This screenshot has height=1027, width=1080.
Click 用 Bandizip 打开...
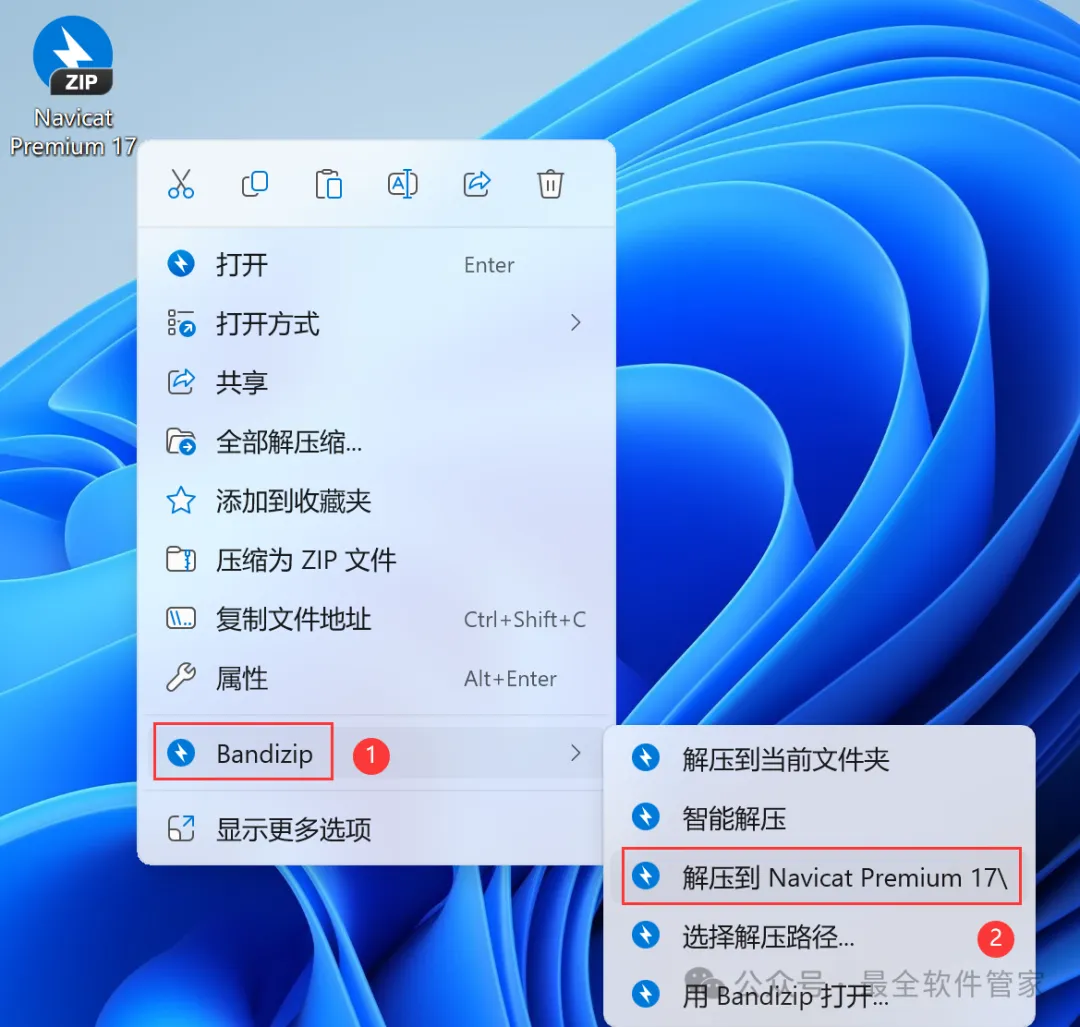(819, 995)
